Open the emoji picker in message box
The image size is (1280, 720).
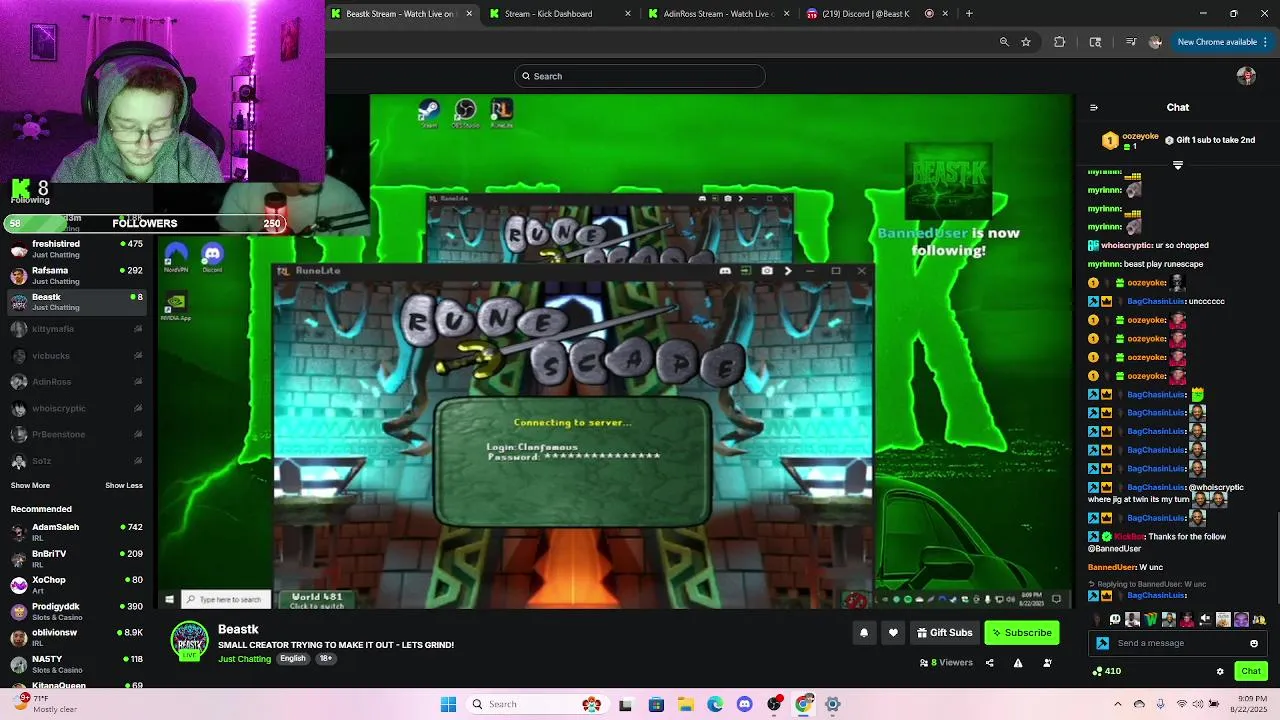click(1254, 643)
